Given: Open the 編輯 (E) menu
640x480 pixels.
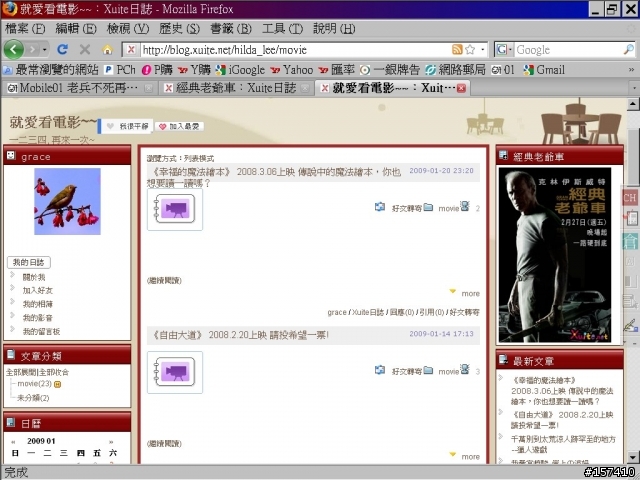Looking at the screenshot, I should point(76,29).
